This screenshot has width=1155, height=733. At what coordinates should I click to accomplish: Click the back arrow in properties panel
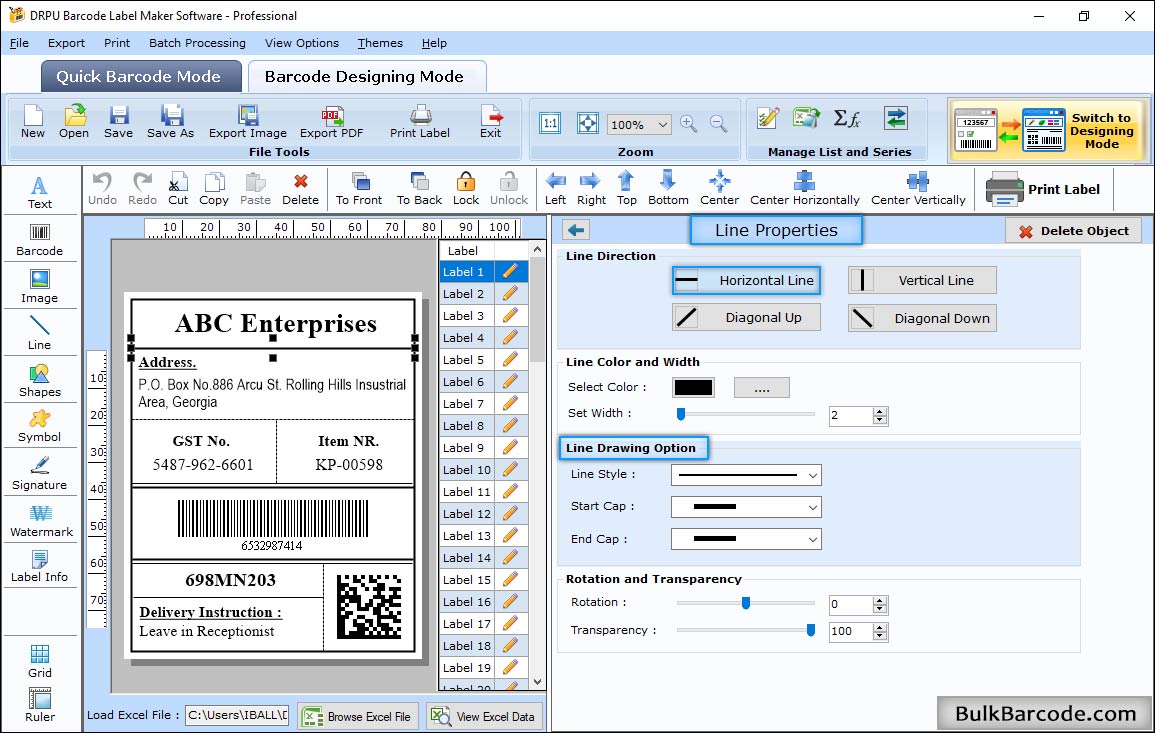point(576,231)
